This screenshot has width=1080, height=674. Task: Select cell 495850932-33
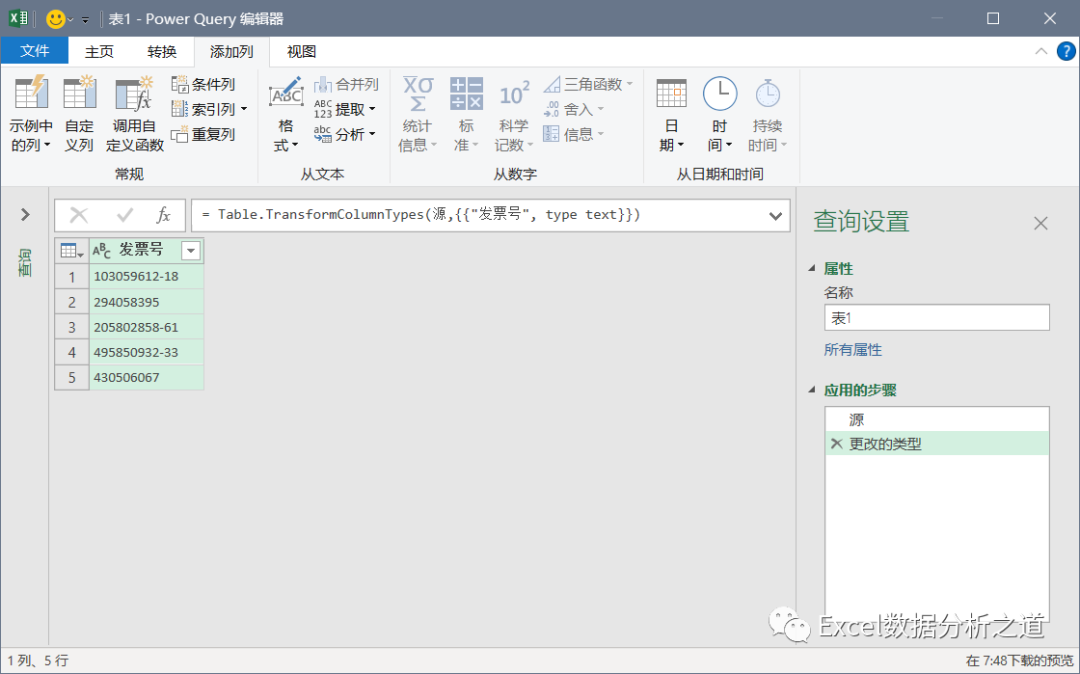click(x=147, y=352)
